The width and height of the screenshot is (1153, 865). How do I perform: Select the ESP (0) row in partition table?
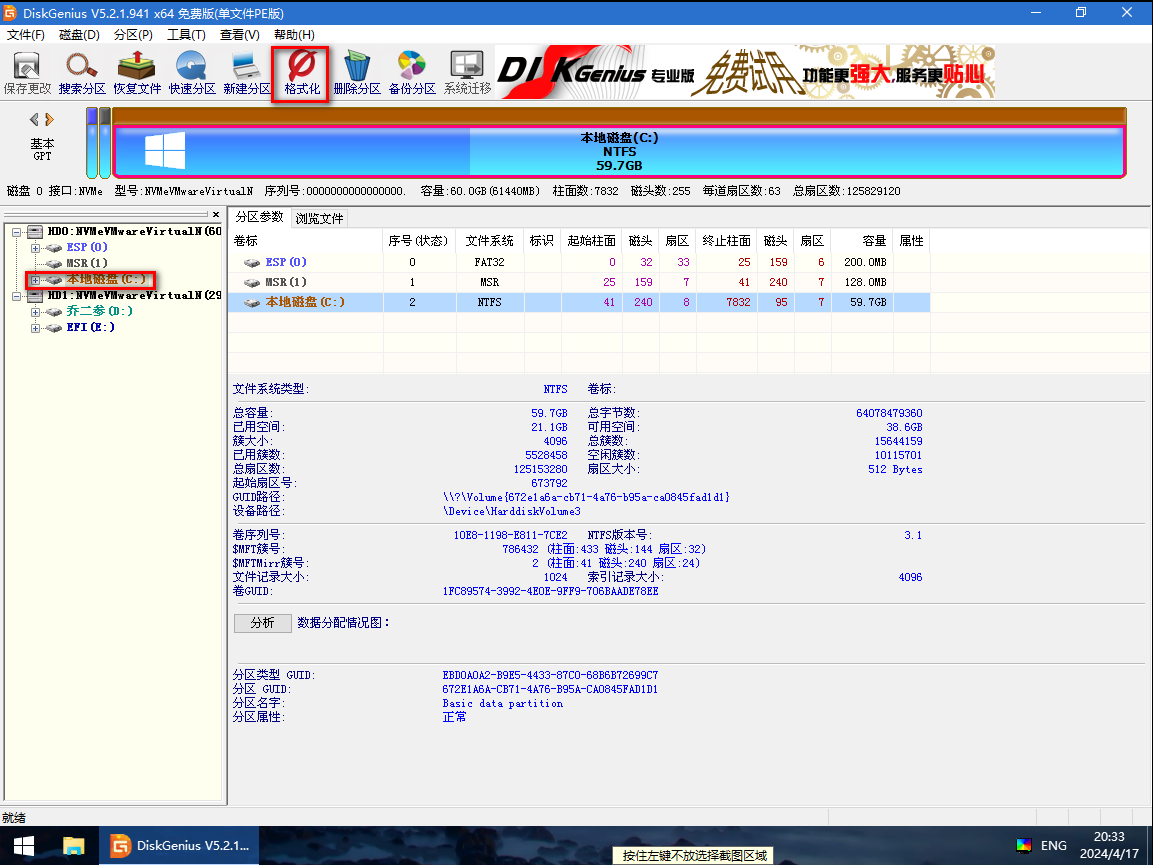[x=579, y=262]
